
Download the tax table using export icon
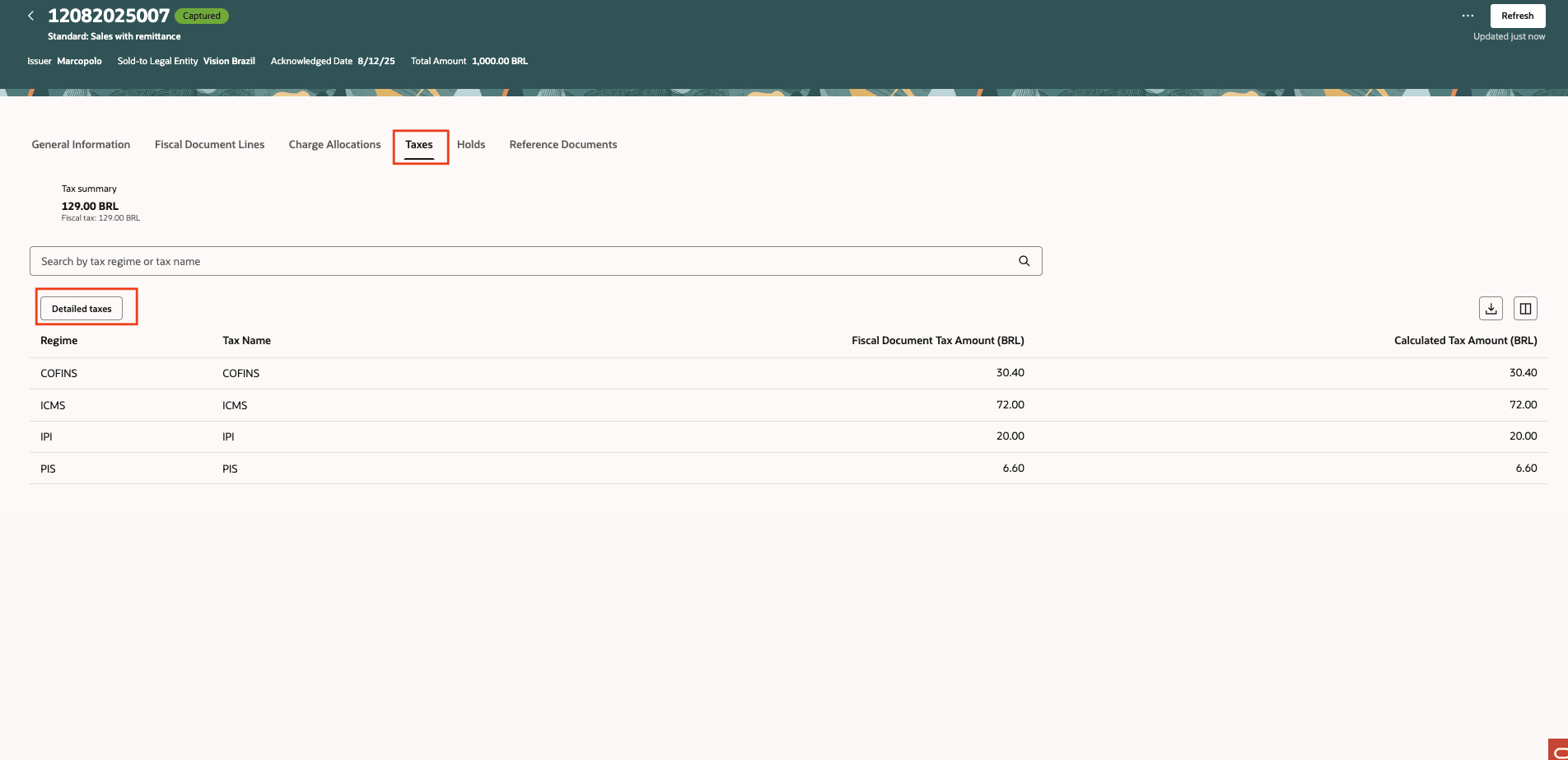click(x=1491, y=309)
